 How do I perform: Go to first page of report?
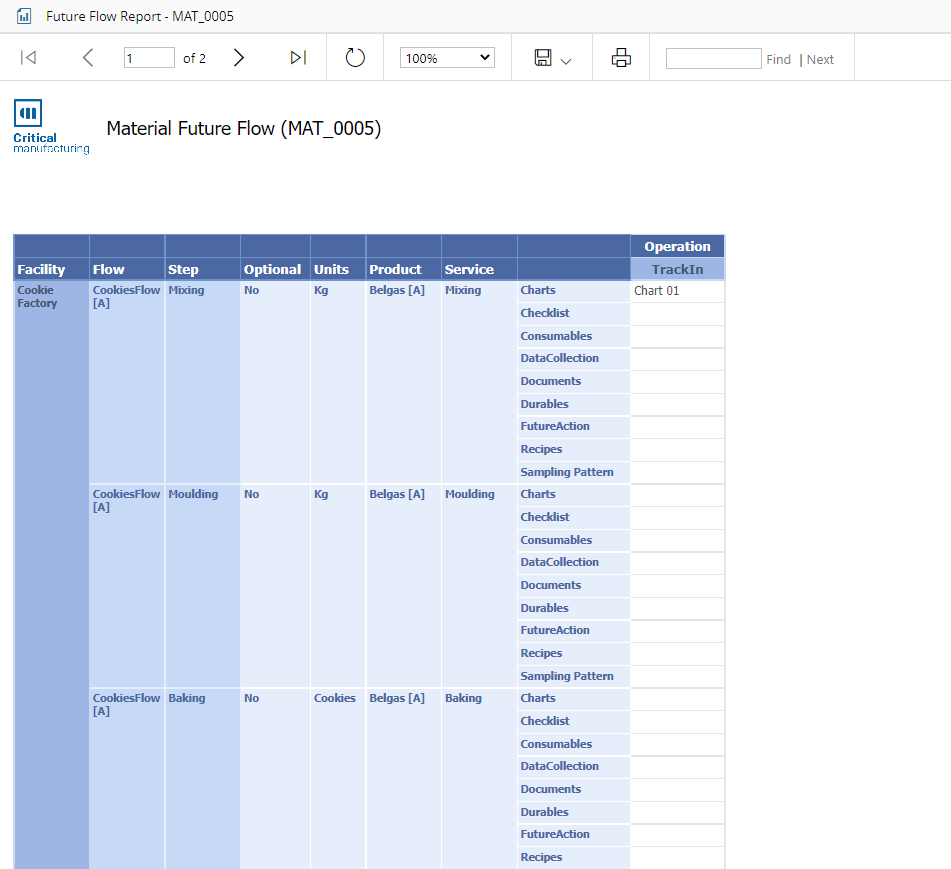click(x=29, y=58)
